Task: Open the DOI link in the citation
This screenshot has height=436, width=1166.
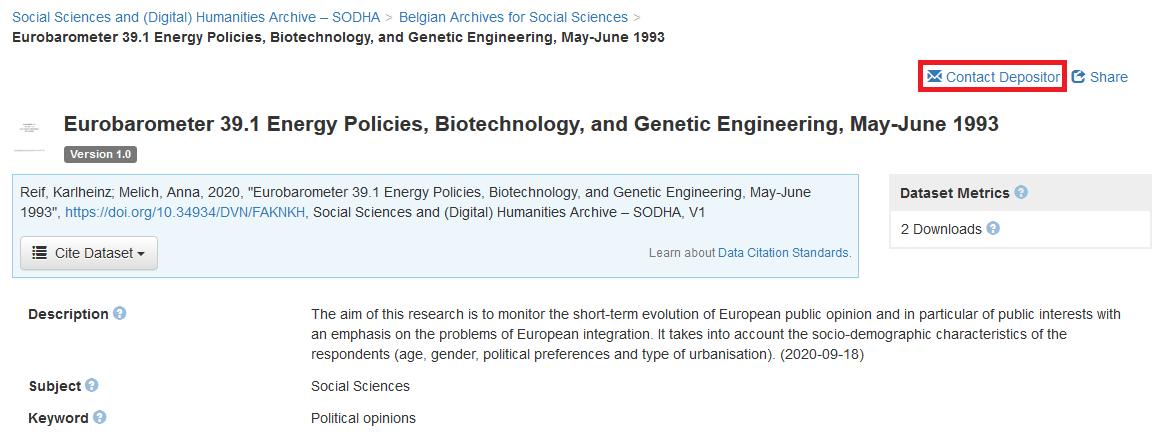Action: click(185, 213)
